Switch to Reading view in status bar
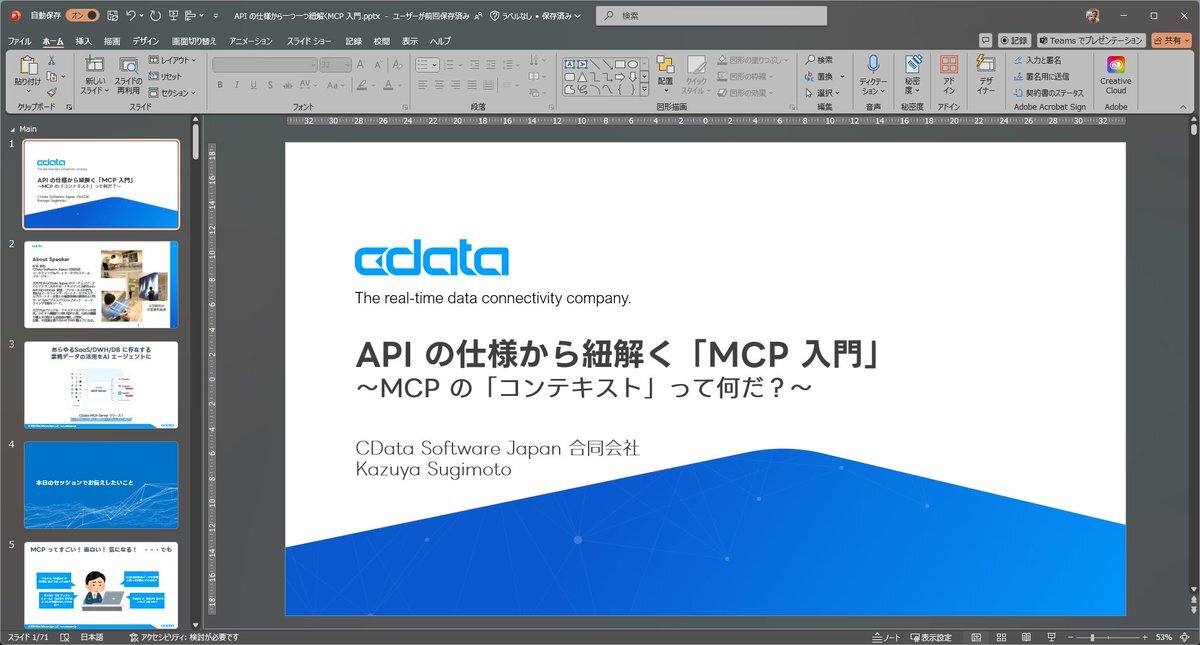Screen dimensions: 1200x645 click(1027, 637)
